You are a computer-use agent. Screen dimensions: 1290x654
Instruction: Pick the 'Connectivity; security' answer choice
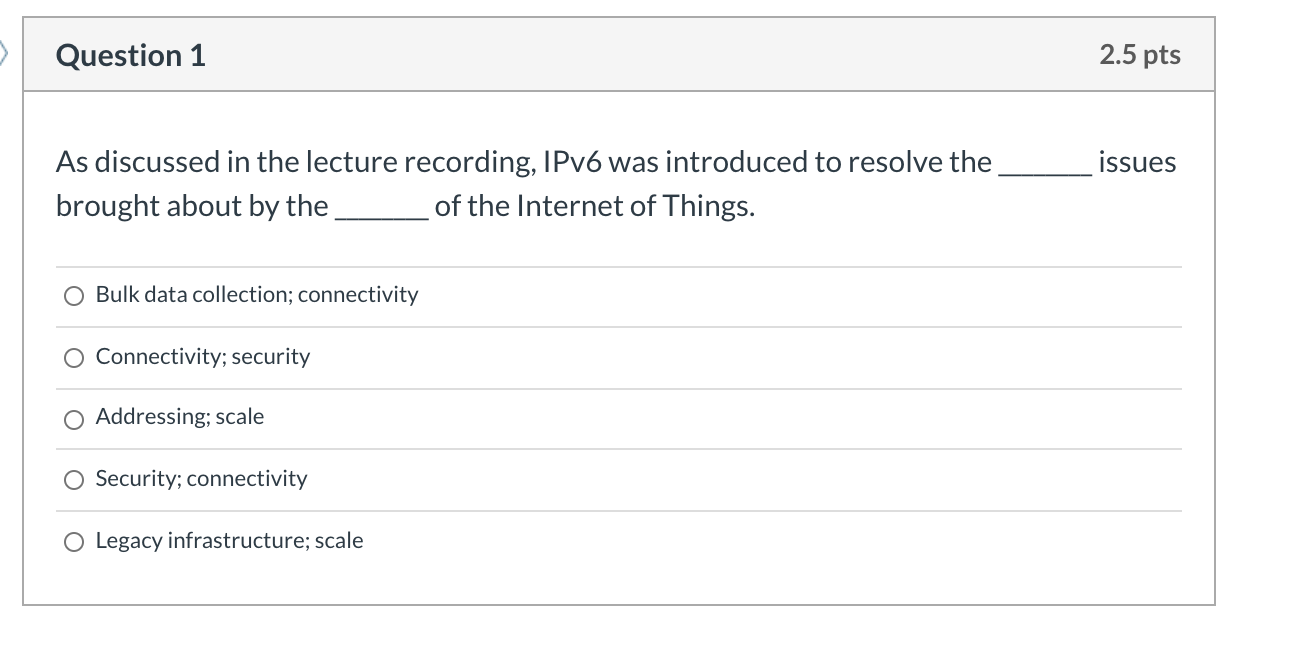click(73, 357)
